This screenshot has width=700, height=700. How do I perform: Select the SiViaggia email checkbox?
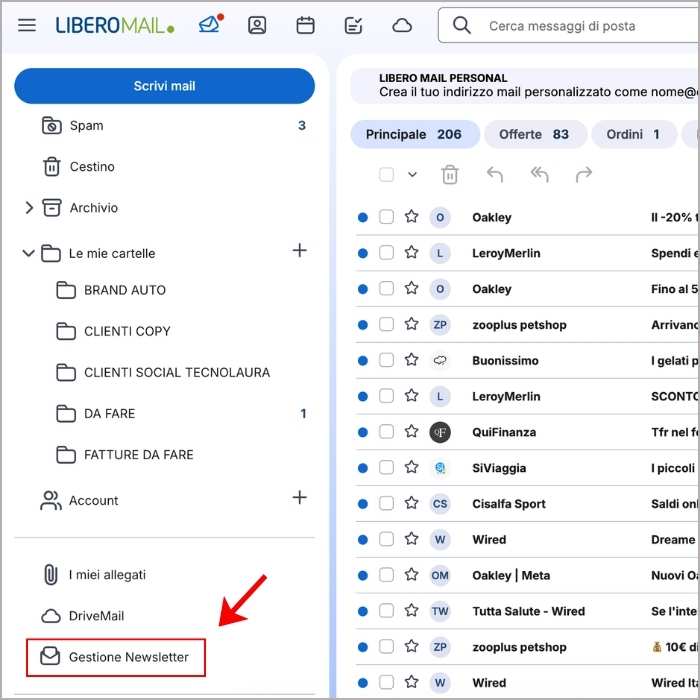click(x=386, y=467)
